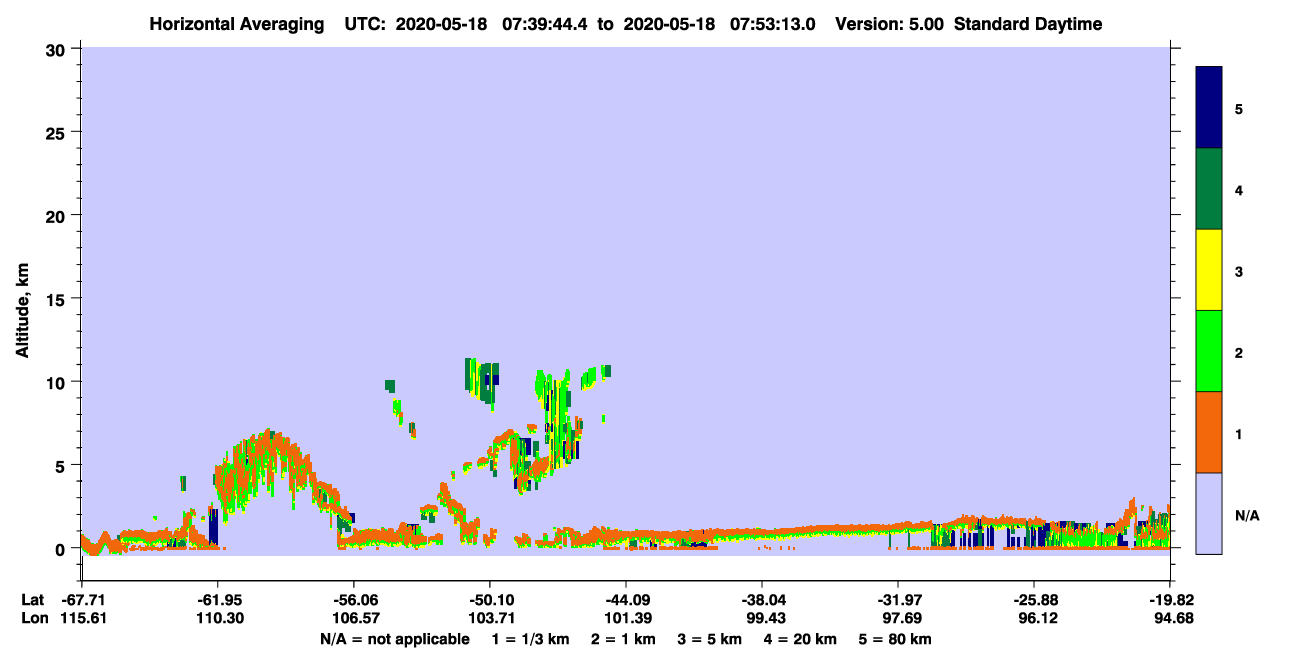Click the colorbar label "N/A"
1300x667 pixels.
point(1246,514)
